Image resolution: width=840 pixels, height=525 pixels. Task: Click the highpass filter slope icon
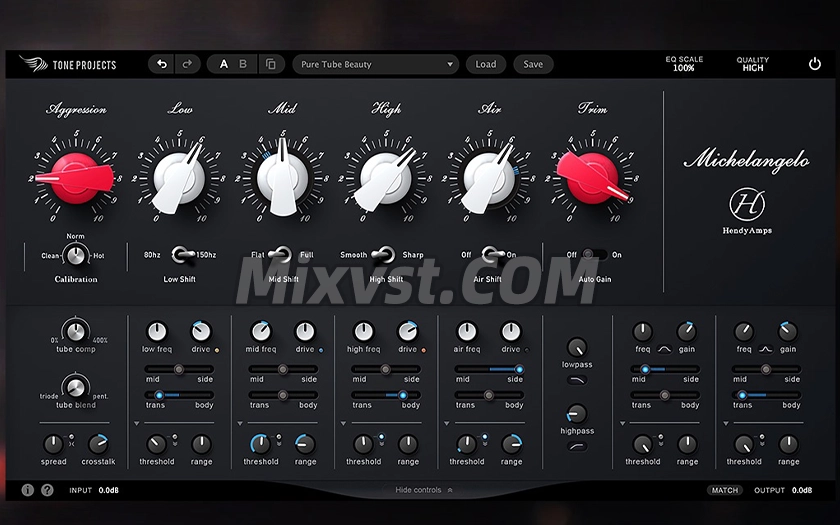pyautogui.click(x=577, y=445)
